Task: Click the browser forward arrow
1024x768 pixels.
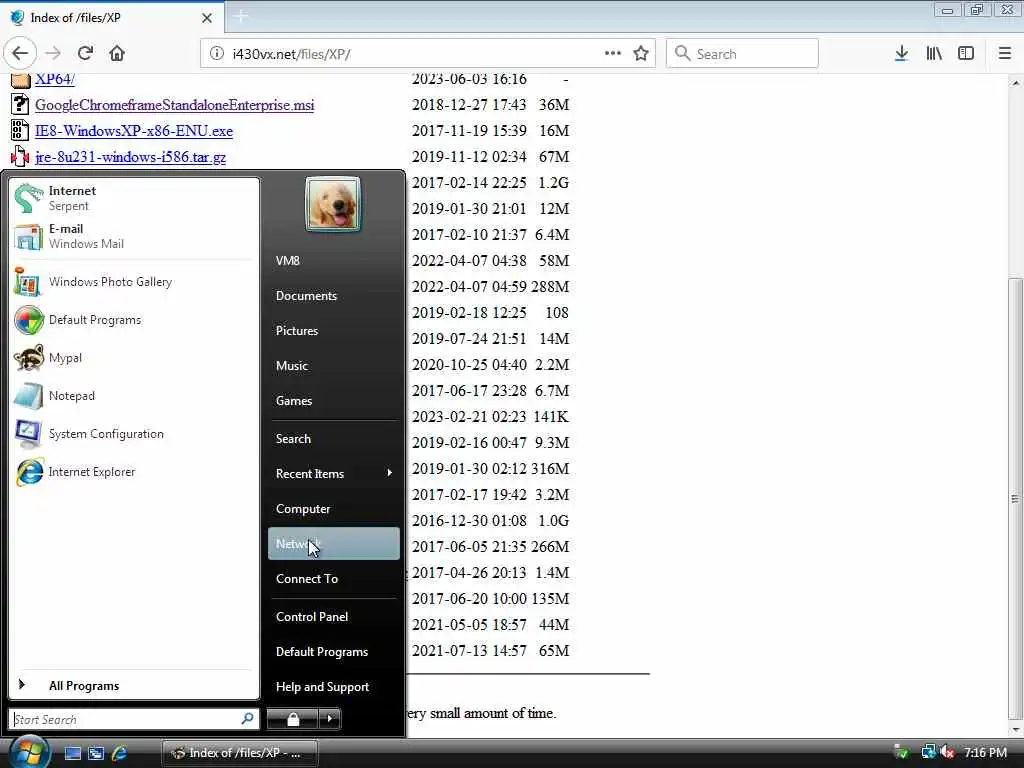Action: click(x=54, y=53)
